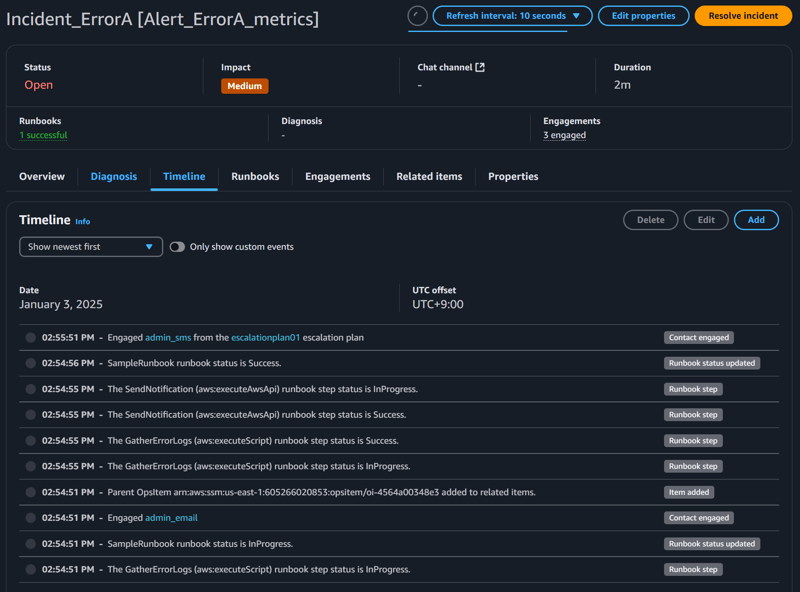Click the external link icon next to Chat channel
The height and width of the screenshot is (592, 800).
point(479,66)
